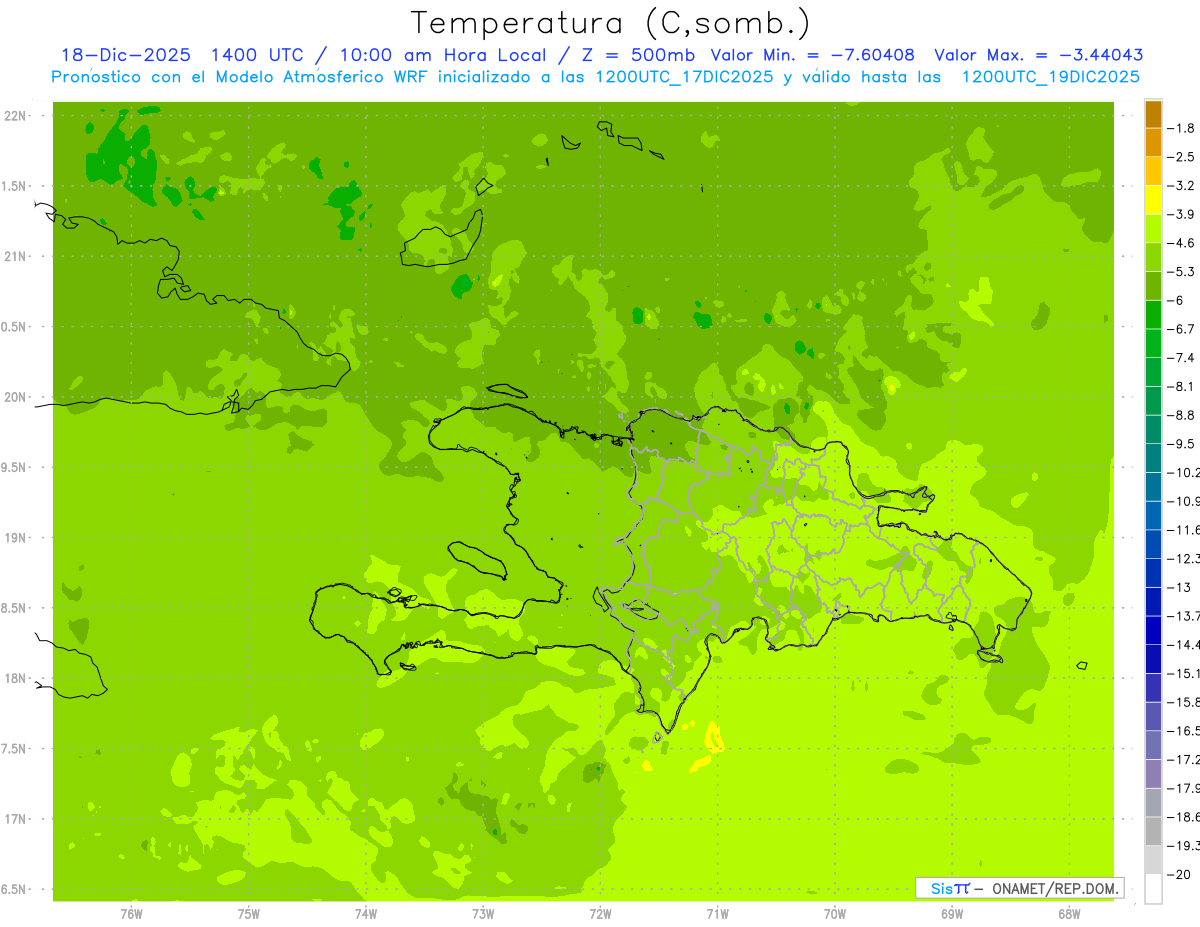Image resolution: width=1200 pixels, height=927 pixels.
Task: Click the '19N' latitude label
Action: point(16,538)
